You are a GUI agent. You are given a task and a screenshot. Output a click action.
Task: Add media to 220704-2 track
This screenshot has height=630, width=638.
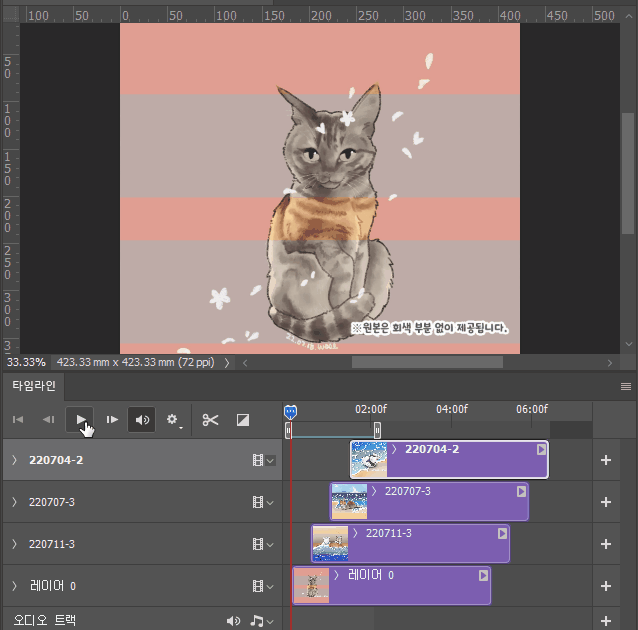coord(606,460)
